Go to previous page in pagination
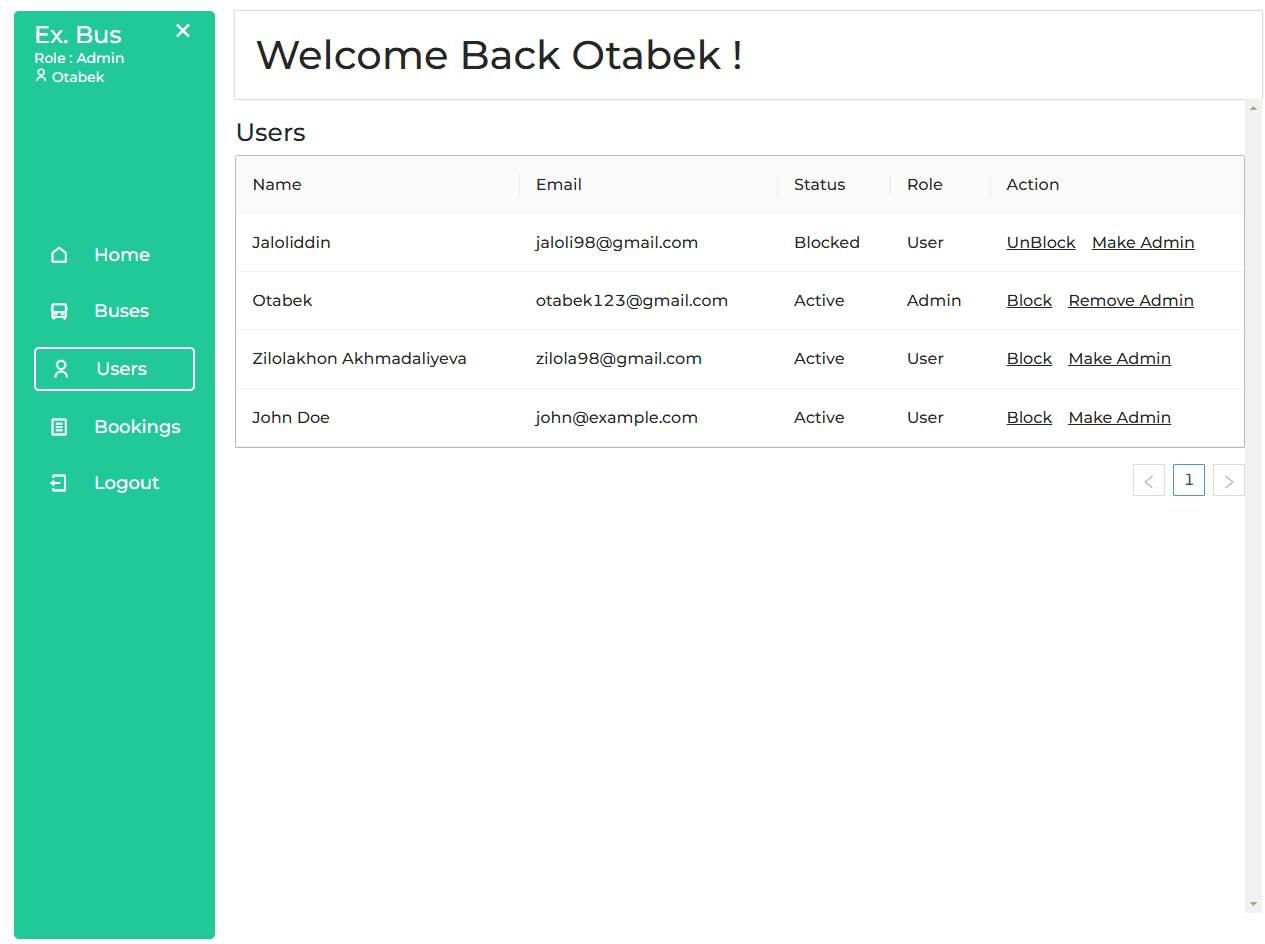 (x=1148, y=481)
